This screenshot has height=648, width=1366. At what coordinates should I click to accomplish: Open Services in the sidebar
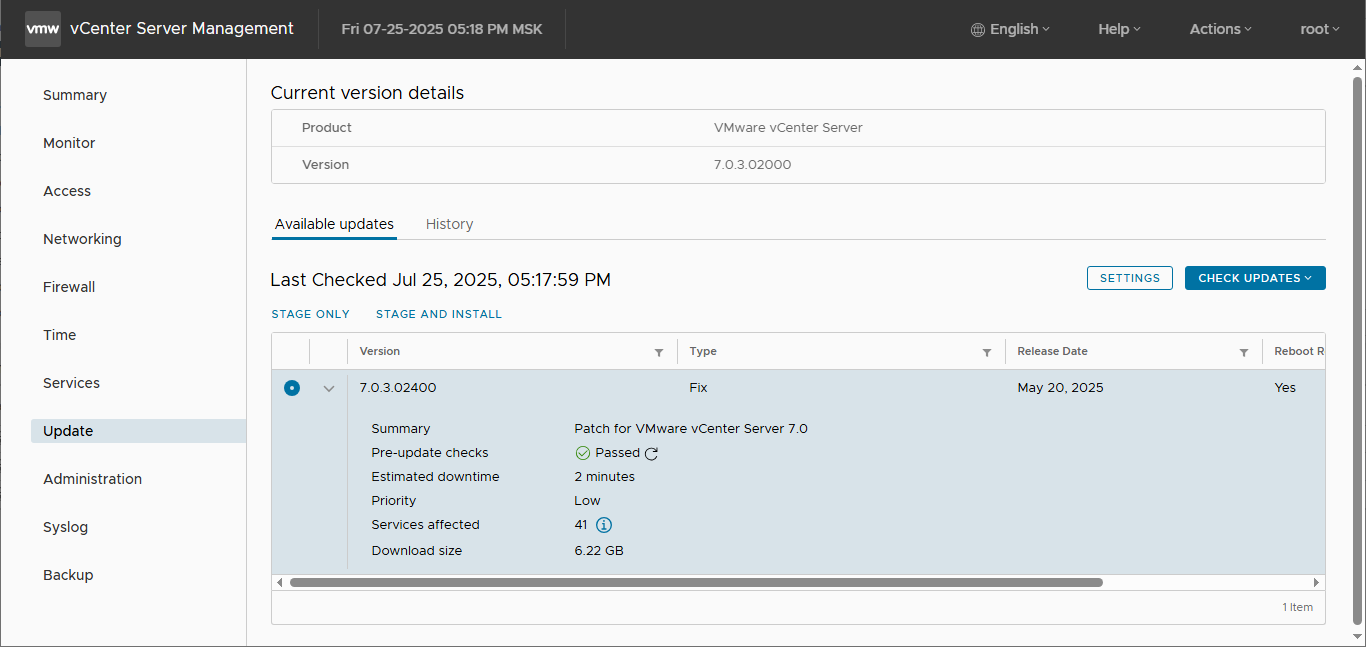coord(71,383)
